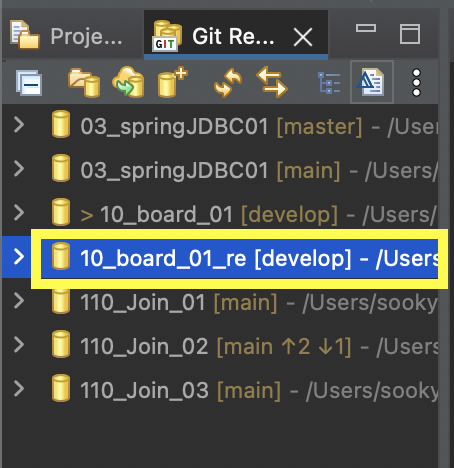The width and height of the screenshot is (454, 468).
Task: Expand the 03_springJDBC01 [main] repository
Action: click(x=19, y=169)
